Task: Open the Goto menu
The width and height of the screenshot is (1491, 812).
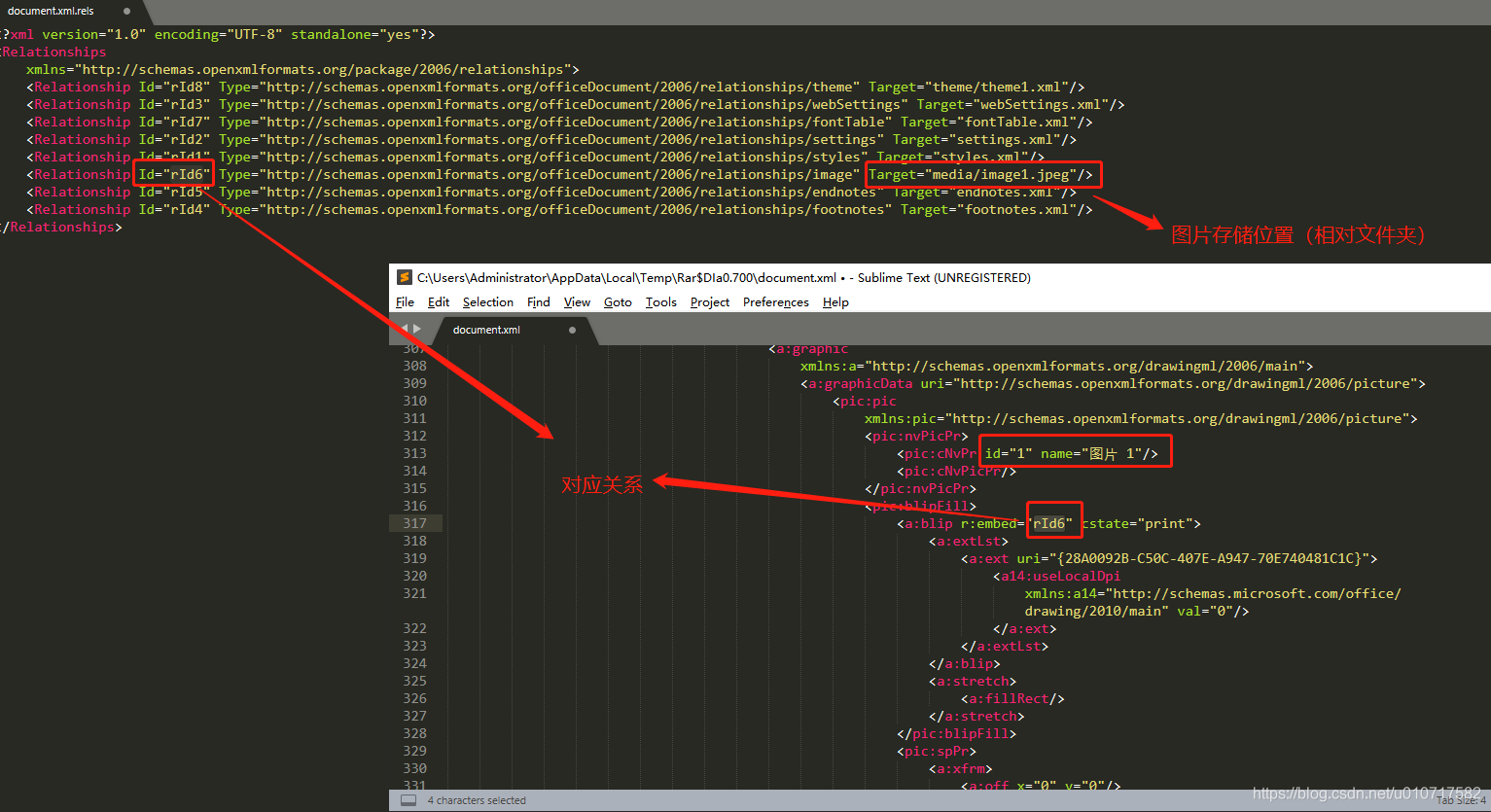Action: pos(618,302)
